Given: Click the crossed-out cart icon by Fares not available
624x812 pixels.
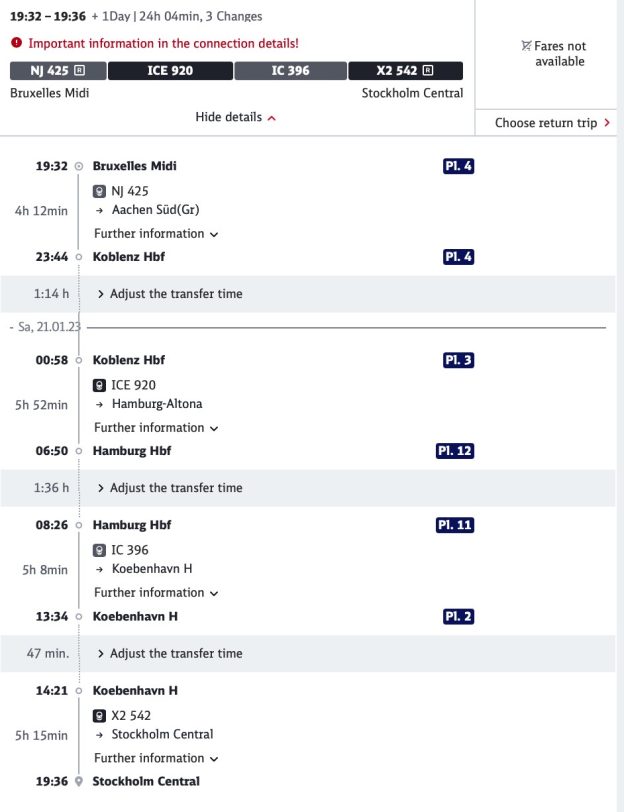Looking at the screenshot, I should coord(526,46).
